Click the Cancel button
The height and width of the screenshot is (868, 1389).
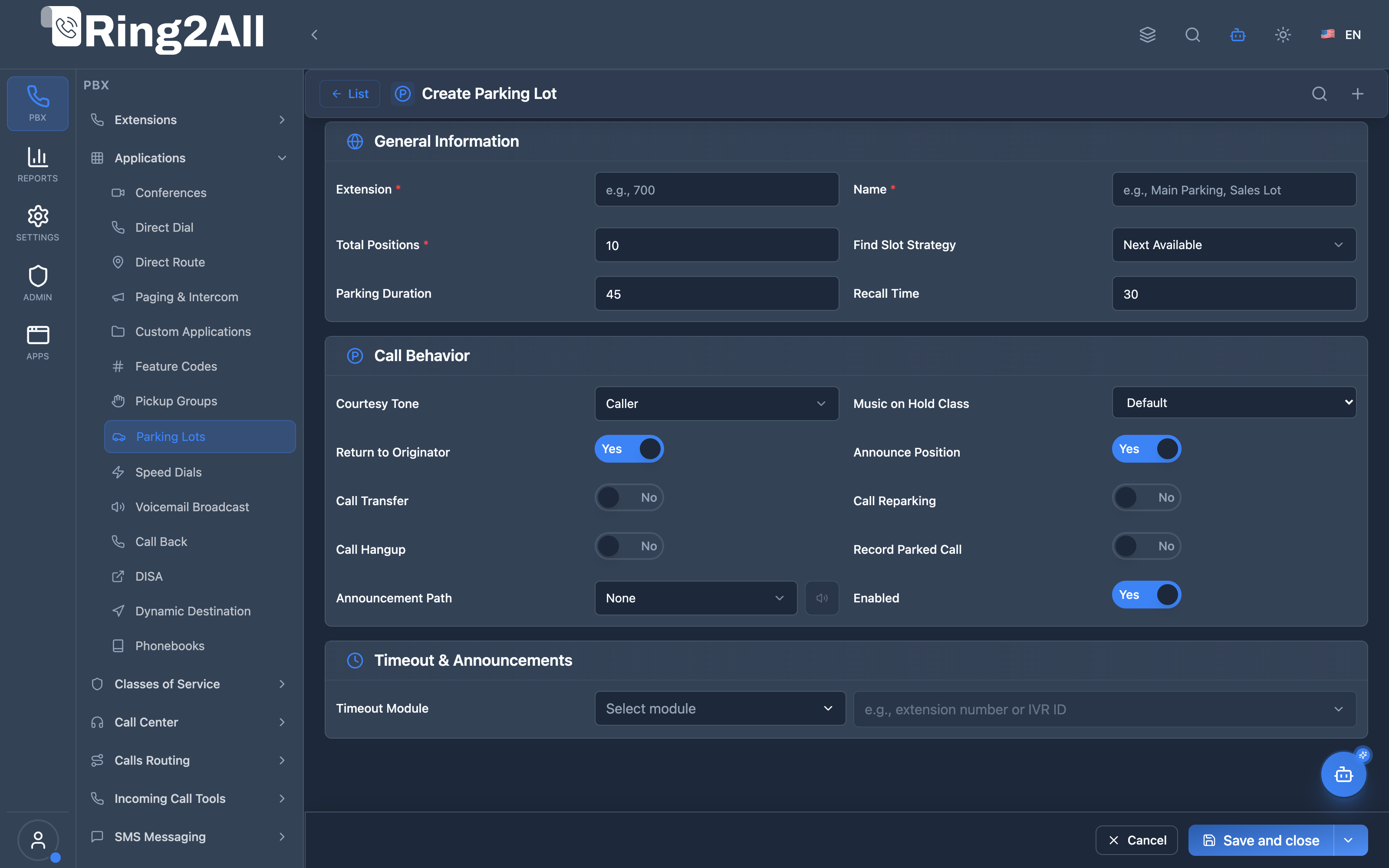click(1136, 841)
